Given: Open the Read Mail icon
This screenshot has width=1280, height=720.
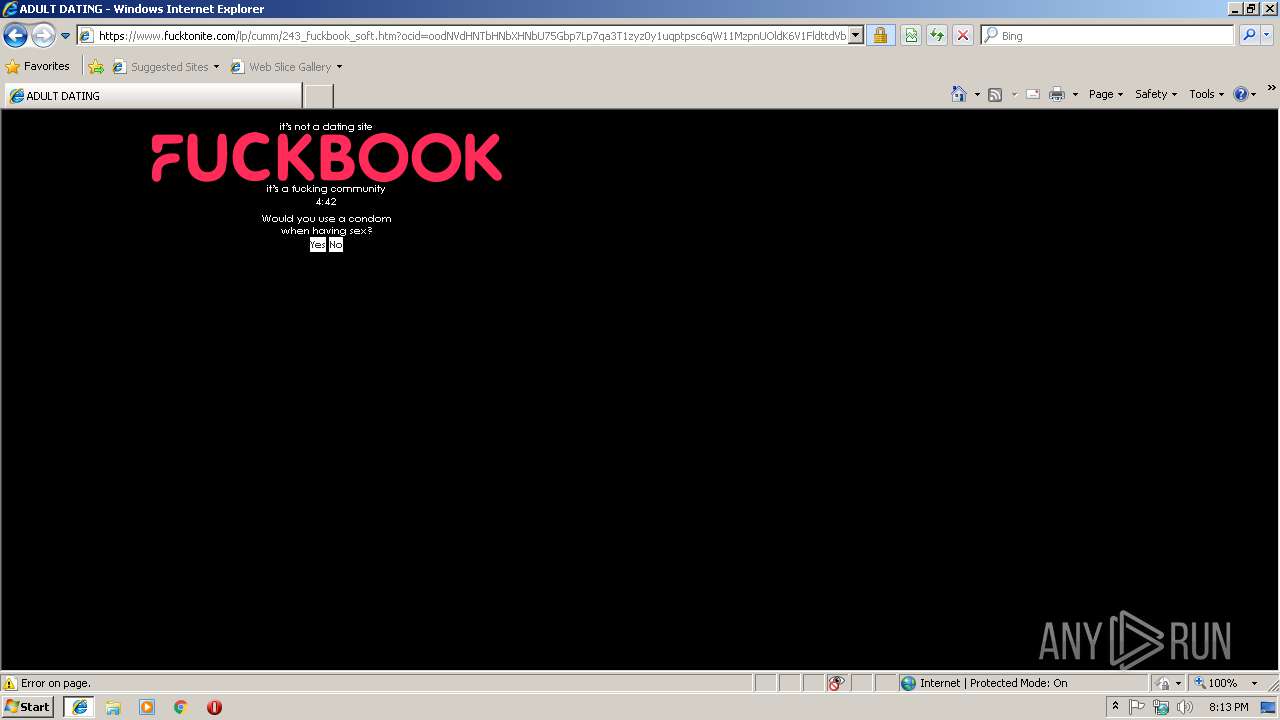Looking at the screenshot, I should pos(1033,94).
